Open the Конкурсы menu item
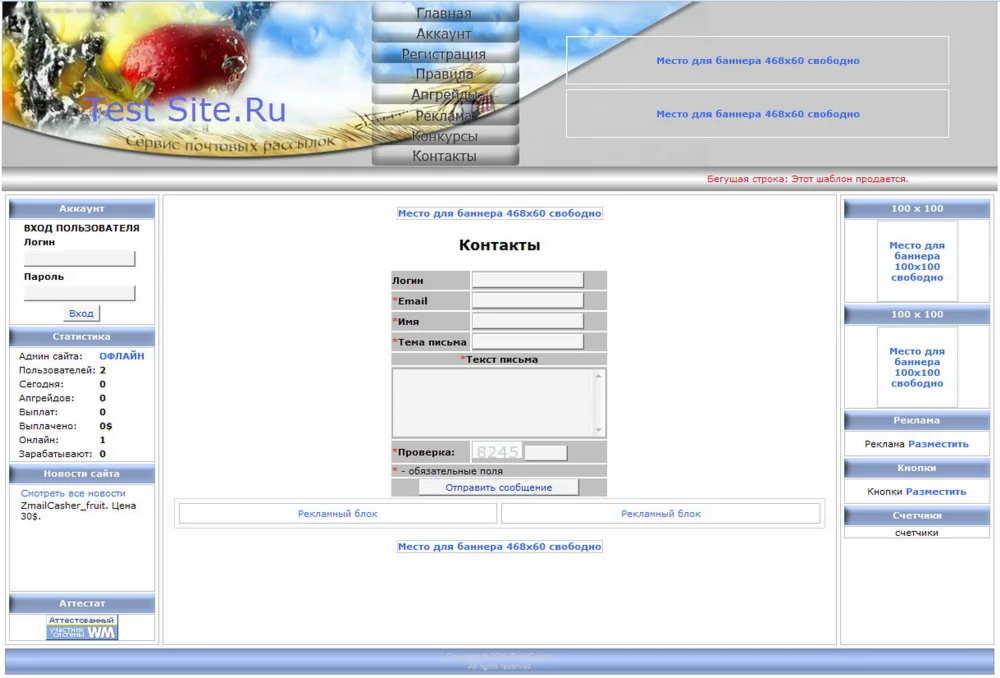The height and width of the screenshot is (678, 1000). [445, 136]
